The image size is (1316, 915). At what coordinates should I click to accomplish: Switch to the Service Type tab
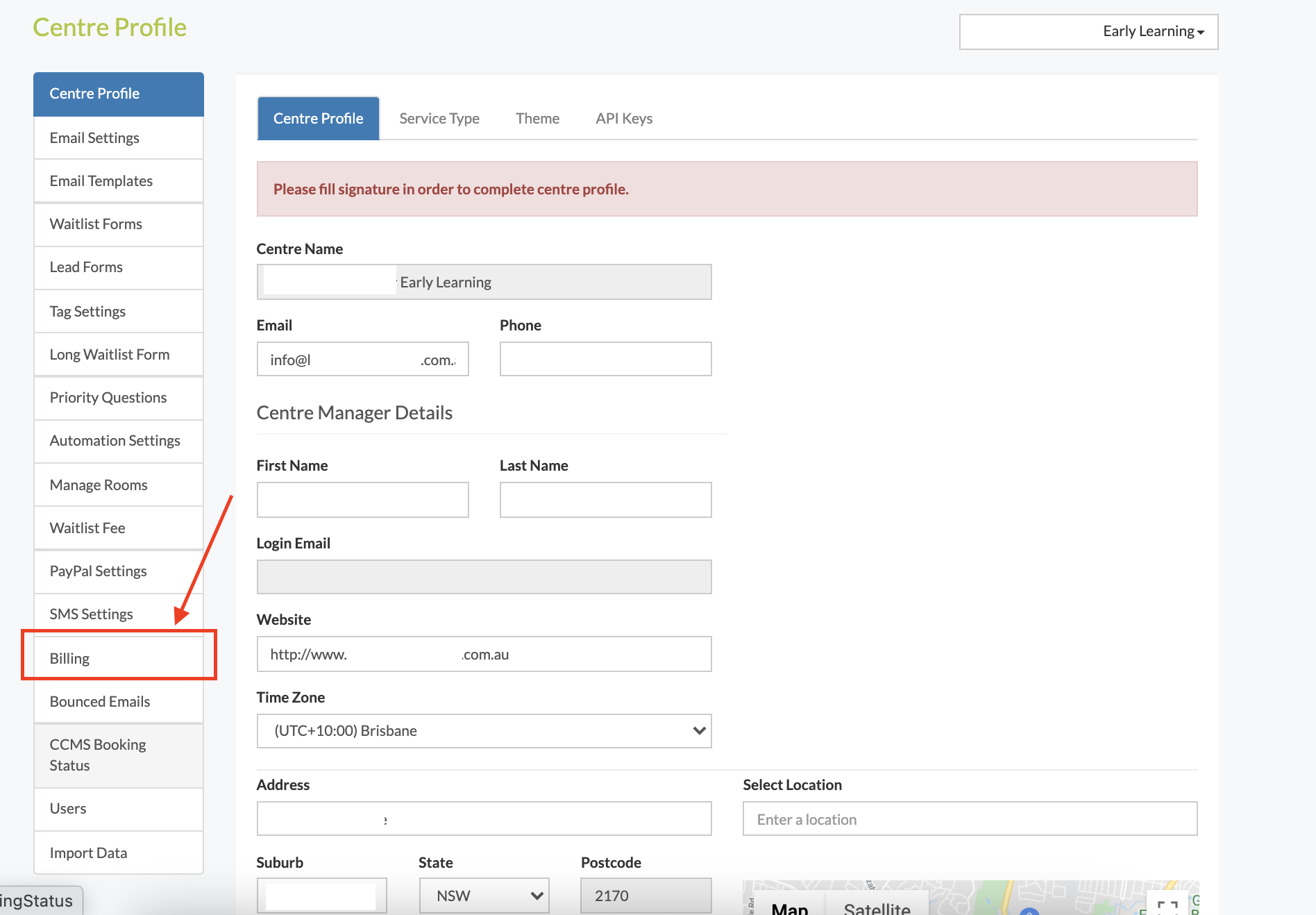tap(439, 119)
